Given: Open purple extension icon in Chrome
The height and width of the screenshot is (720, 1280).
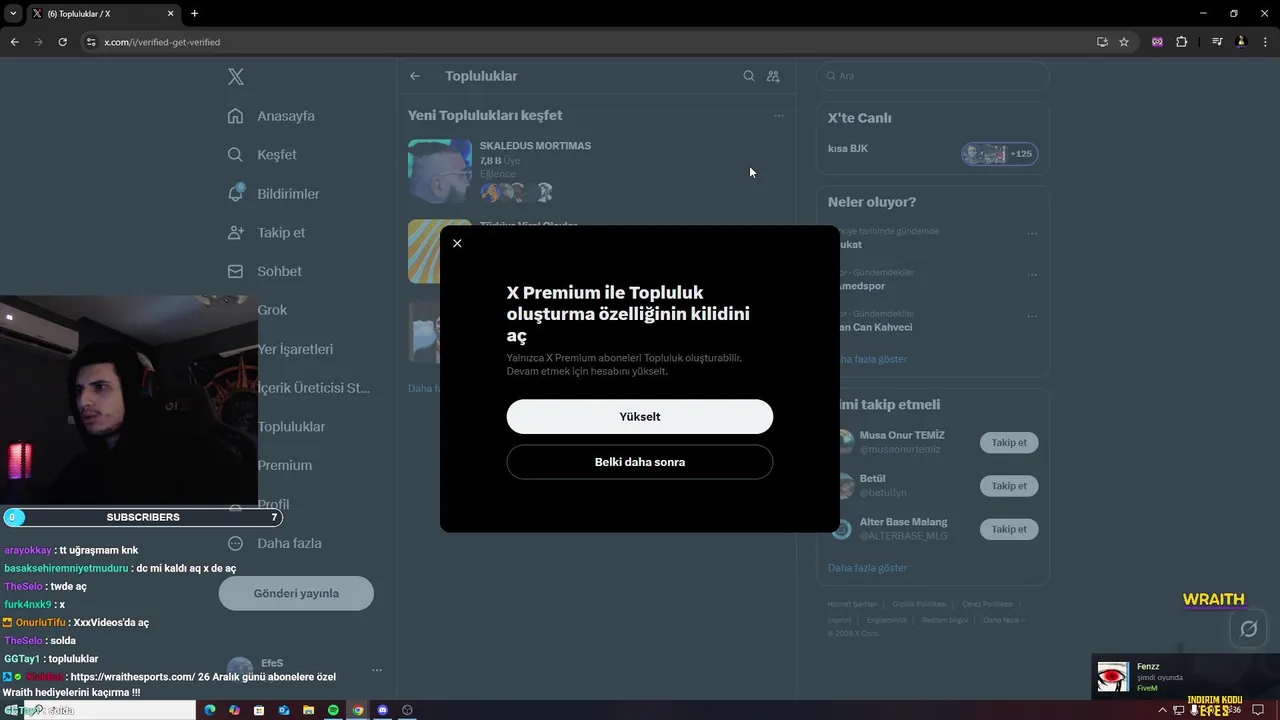Looking at the screenshot, I should tap(1157, 42).
